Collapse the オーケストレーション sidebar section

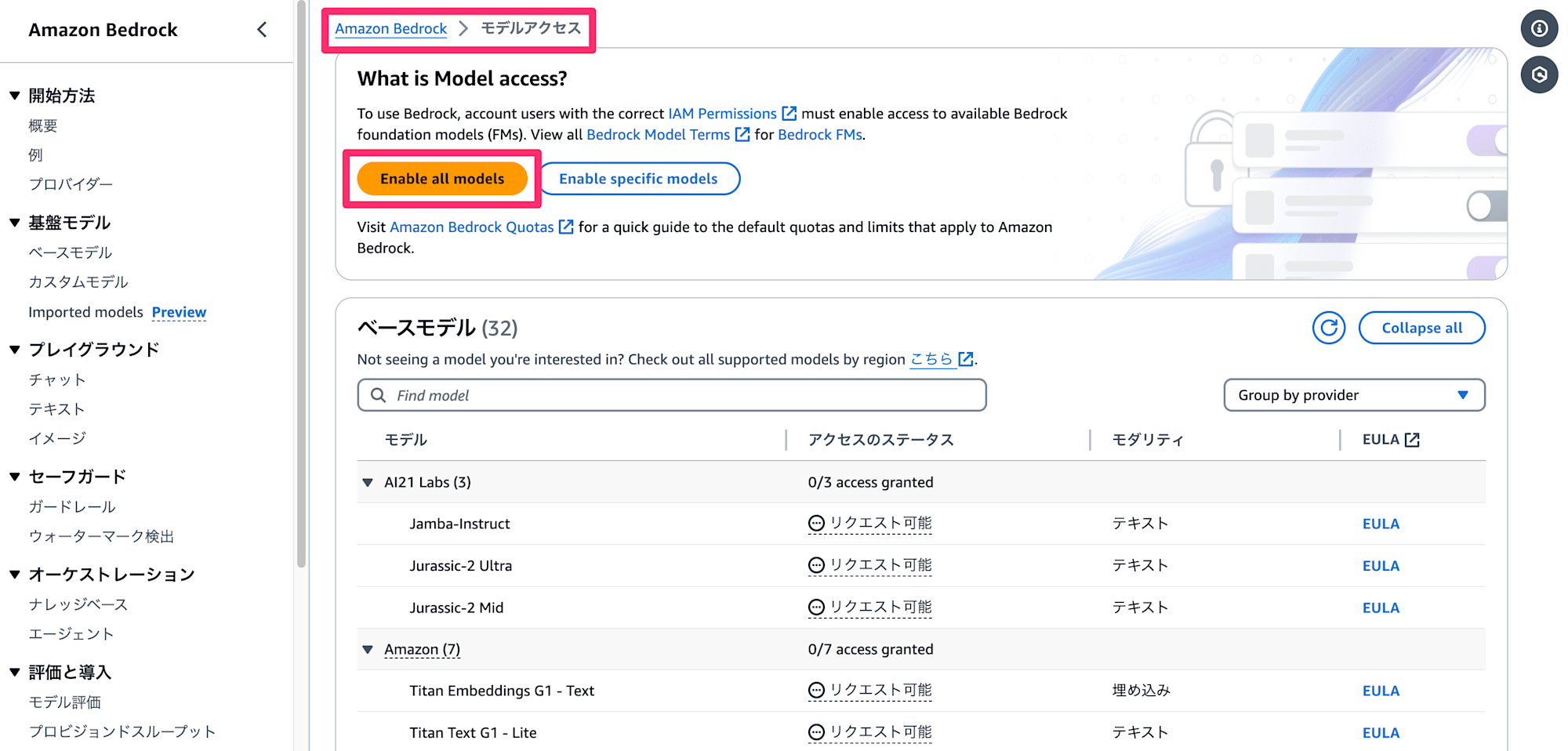click(x=14, y=575)
